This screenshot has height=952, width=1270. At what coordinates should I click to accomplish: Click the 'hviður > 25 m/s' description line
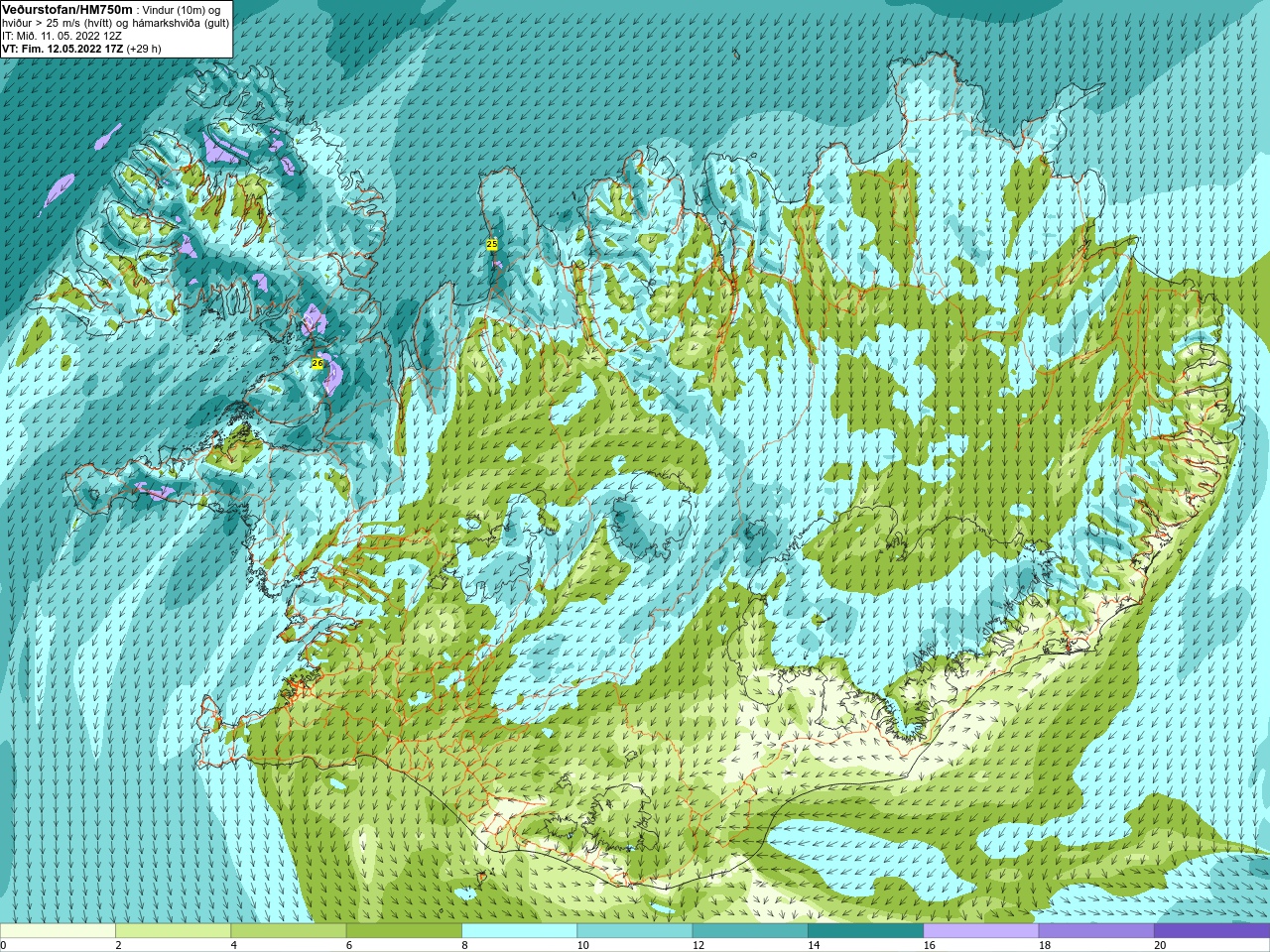[115, 23]
